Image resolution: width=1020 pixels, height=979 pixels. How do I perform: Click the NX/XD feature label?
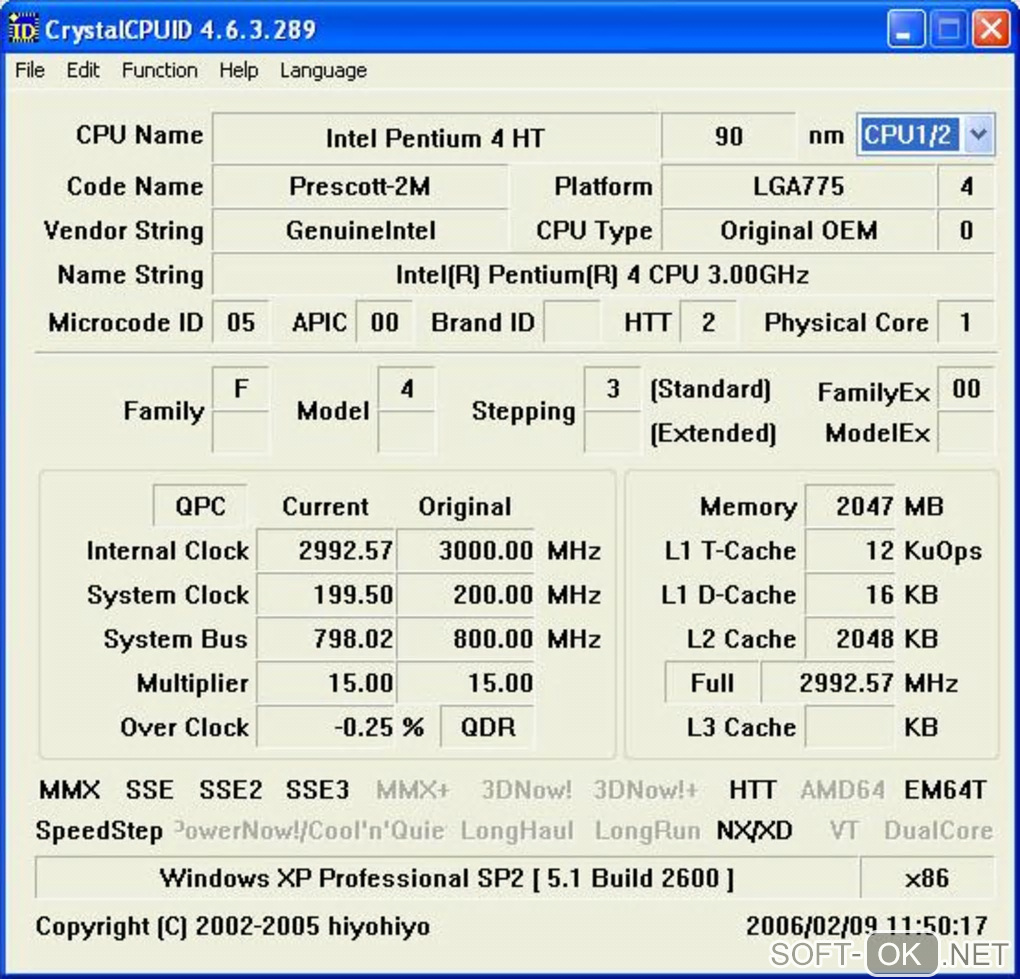755,831
